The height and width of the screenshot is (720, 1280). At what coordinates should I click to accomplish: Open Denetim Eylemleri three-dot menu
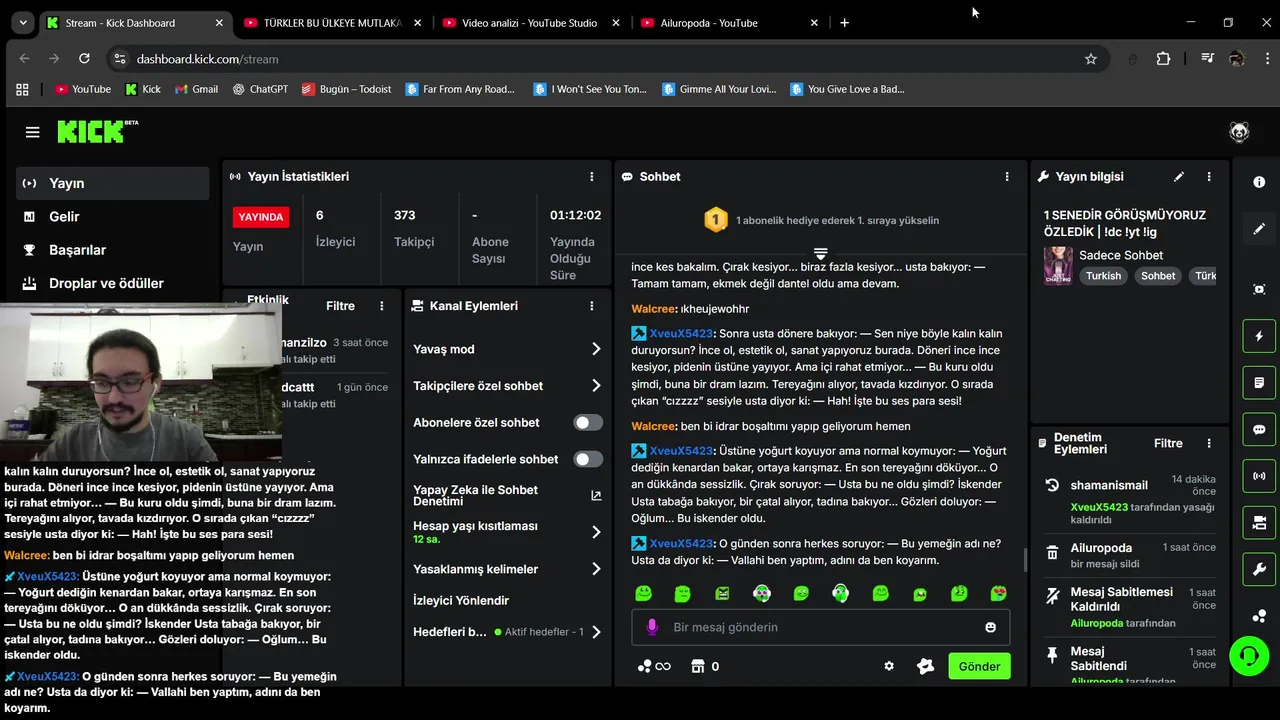pos(1209,443)
